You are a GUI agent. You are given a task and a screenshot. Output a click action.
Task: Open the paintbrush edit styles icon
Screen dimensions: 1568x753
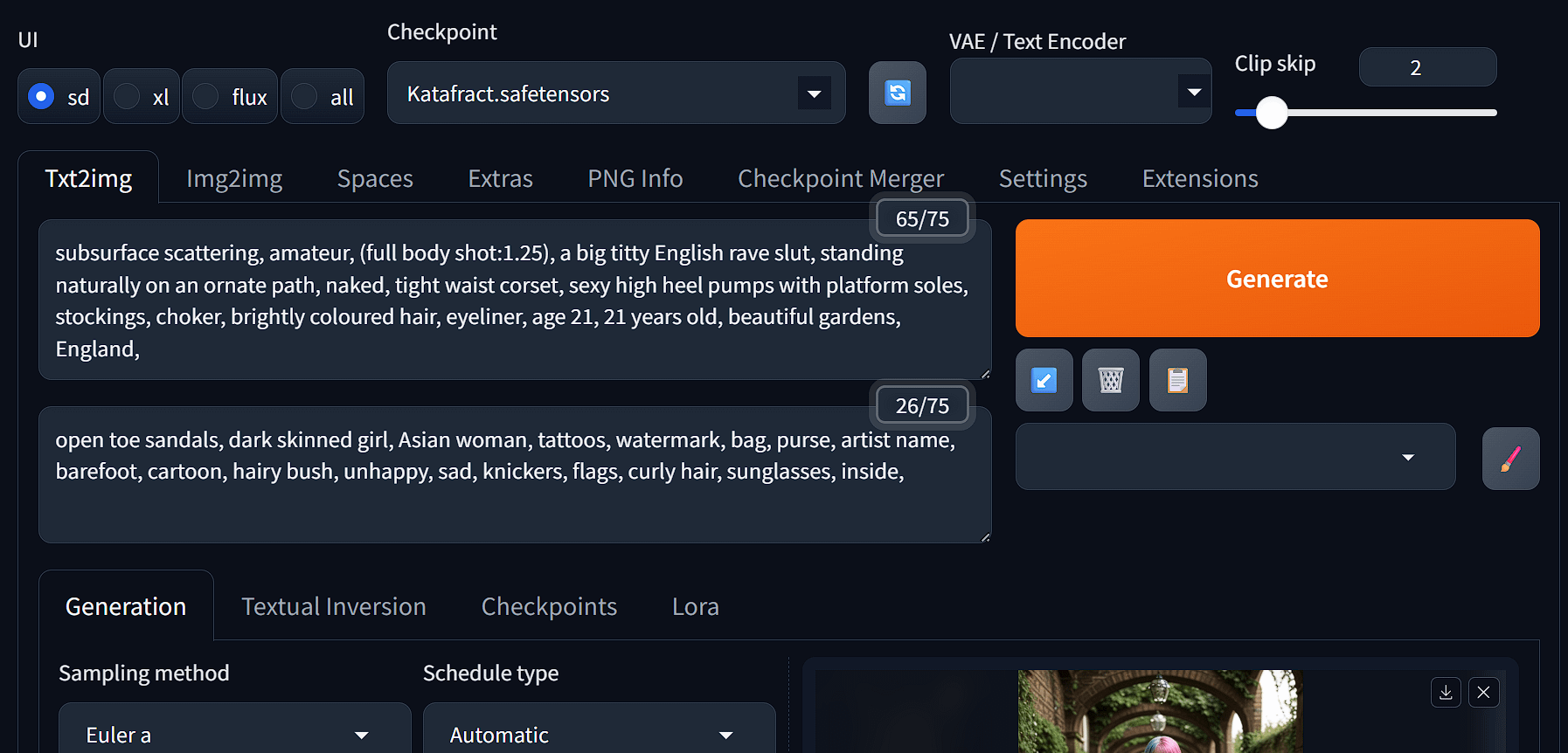(x=1510, y=459)
